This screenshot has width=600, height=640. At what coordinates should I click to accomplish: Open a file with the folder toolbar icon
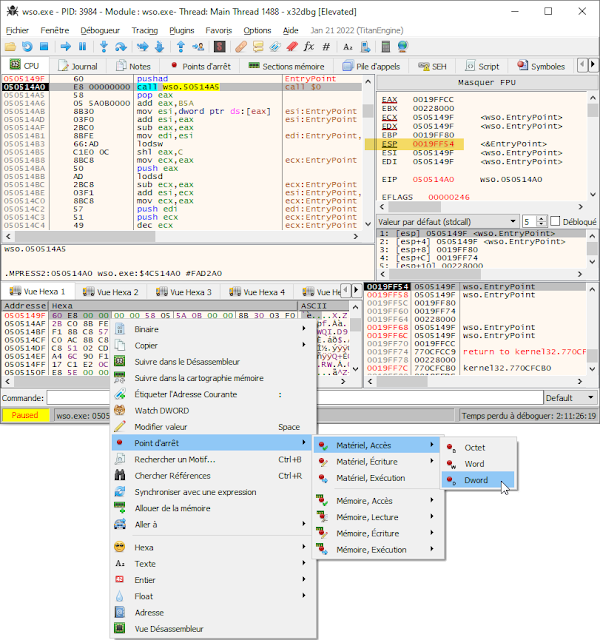pos(10,47)
